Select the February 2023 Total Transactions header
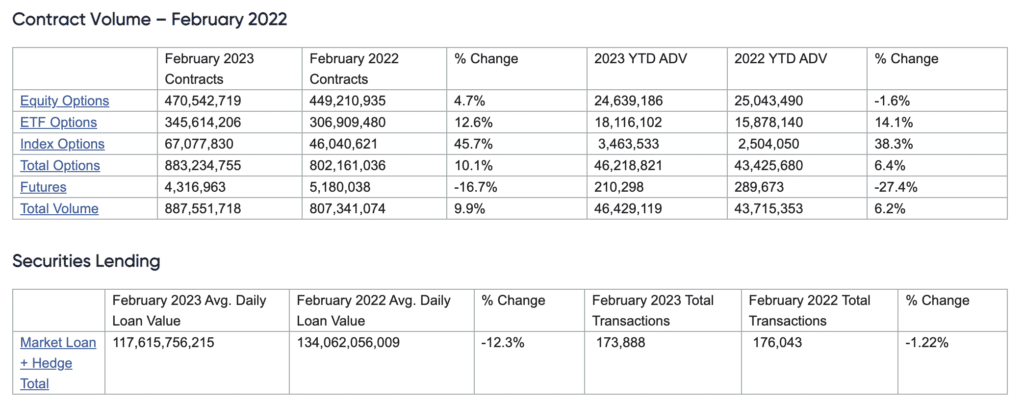 click(x=653, y=310)
